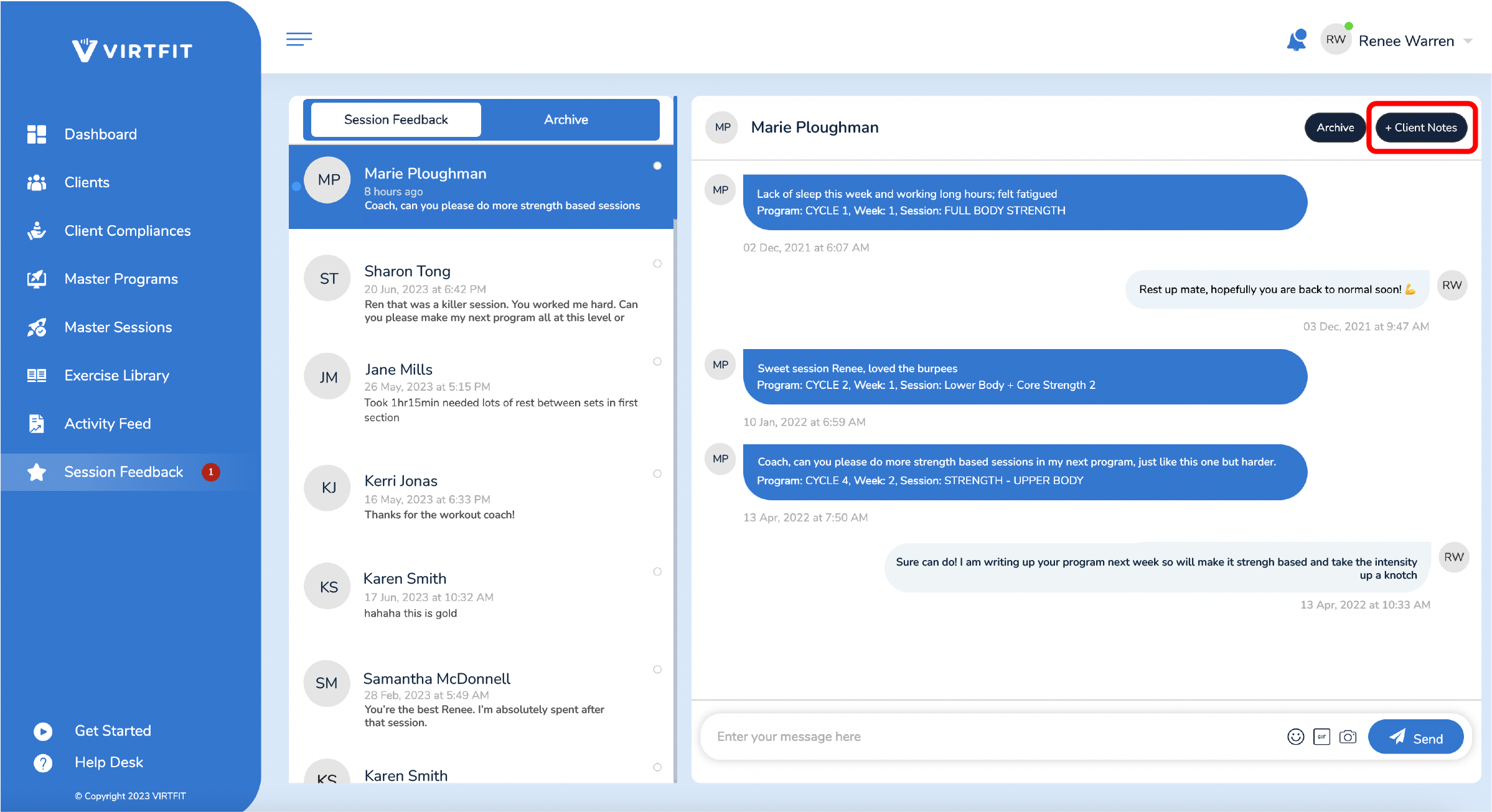The width and height of the screenshot is (1492, 812).
Task: Open Karen Smith's 'hahaha this is gold' conversation
Action: (481, 593)
